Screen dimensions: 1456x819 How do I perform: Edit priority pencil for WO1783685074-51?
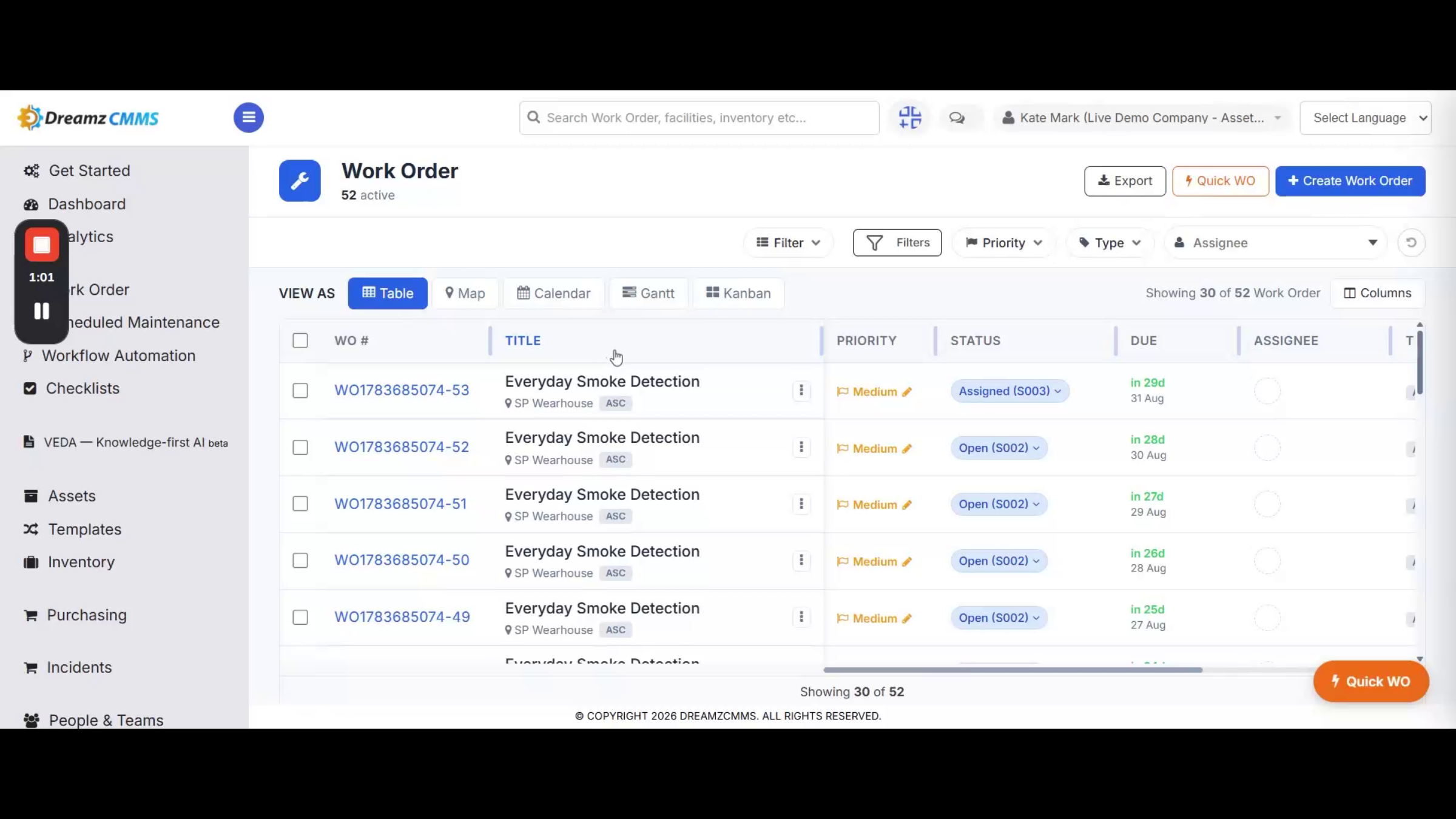click(907, 505)
